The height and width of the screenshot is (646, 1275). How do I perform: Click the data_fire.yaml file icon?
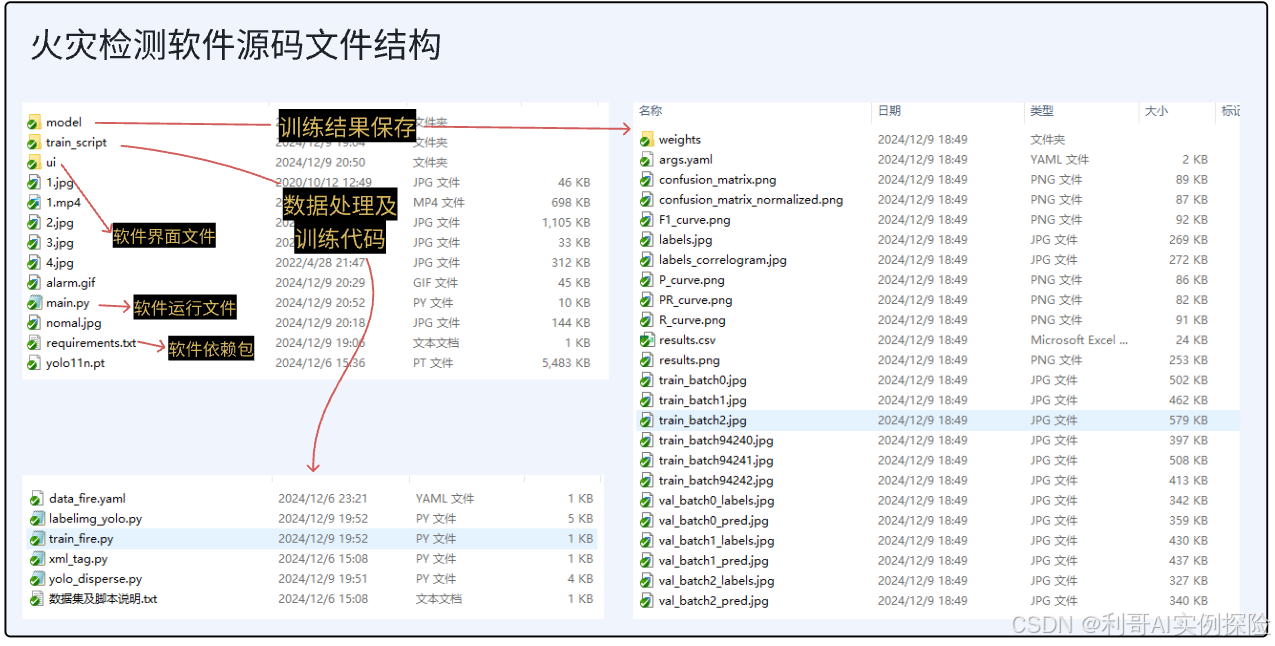[37, 499]
